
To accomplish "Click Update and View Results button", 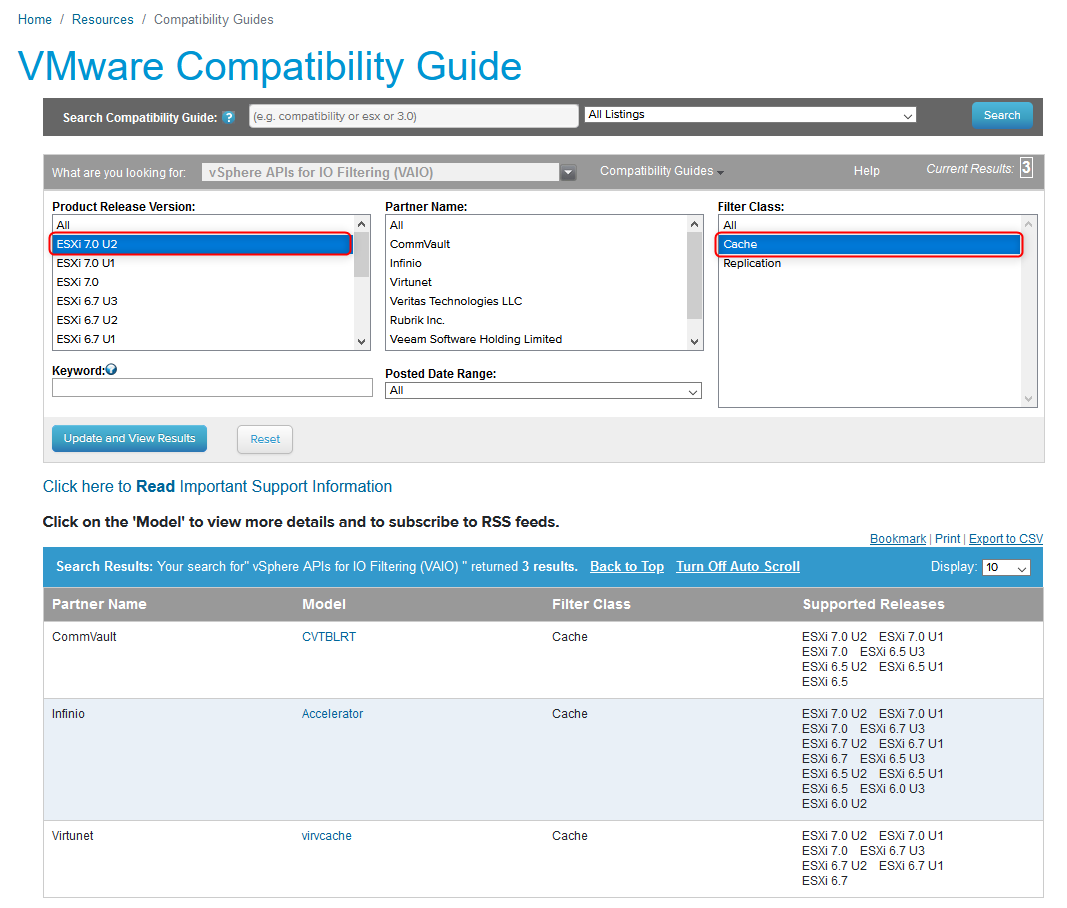I will tap(129, 438).
